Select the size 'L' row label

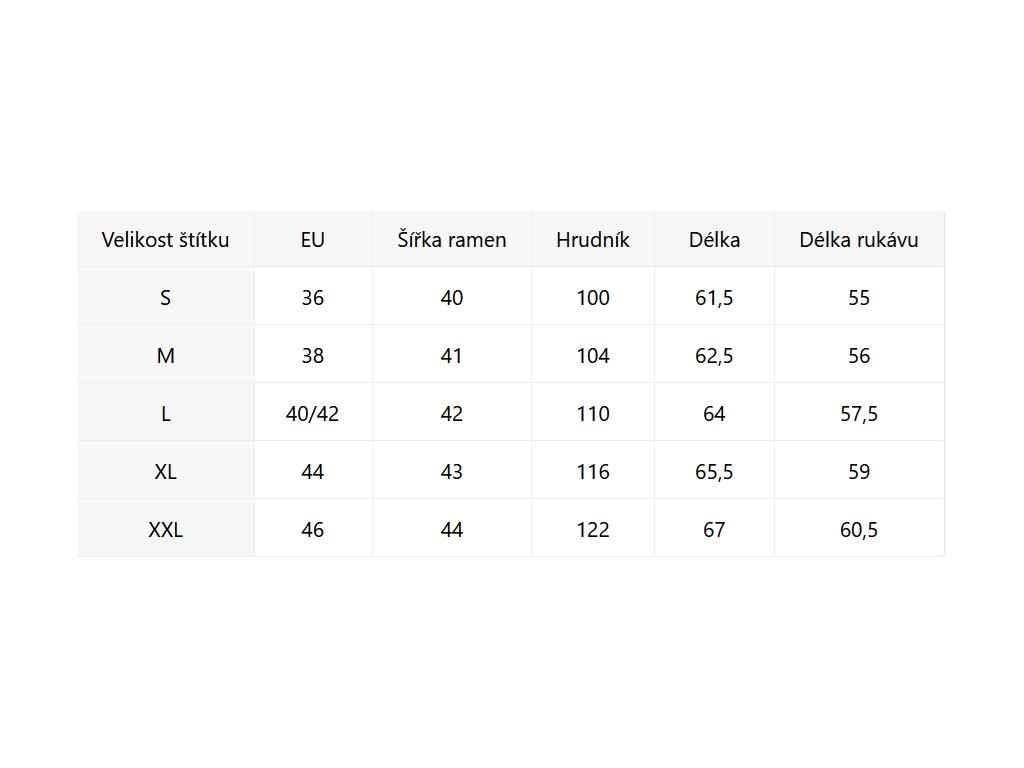point(166,414)
